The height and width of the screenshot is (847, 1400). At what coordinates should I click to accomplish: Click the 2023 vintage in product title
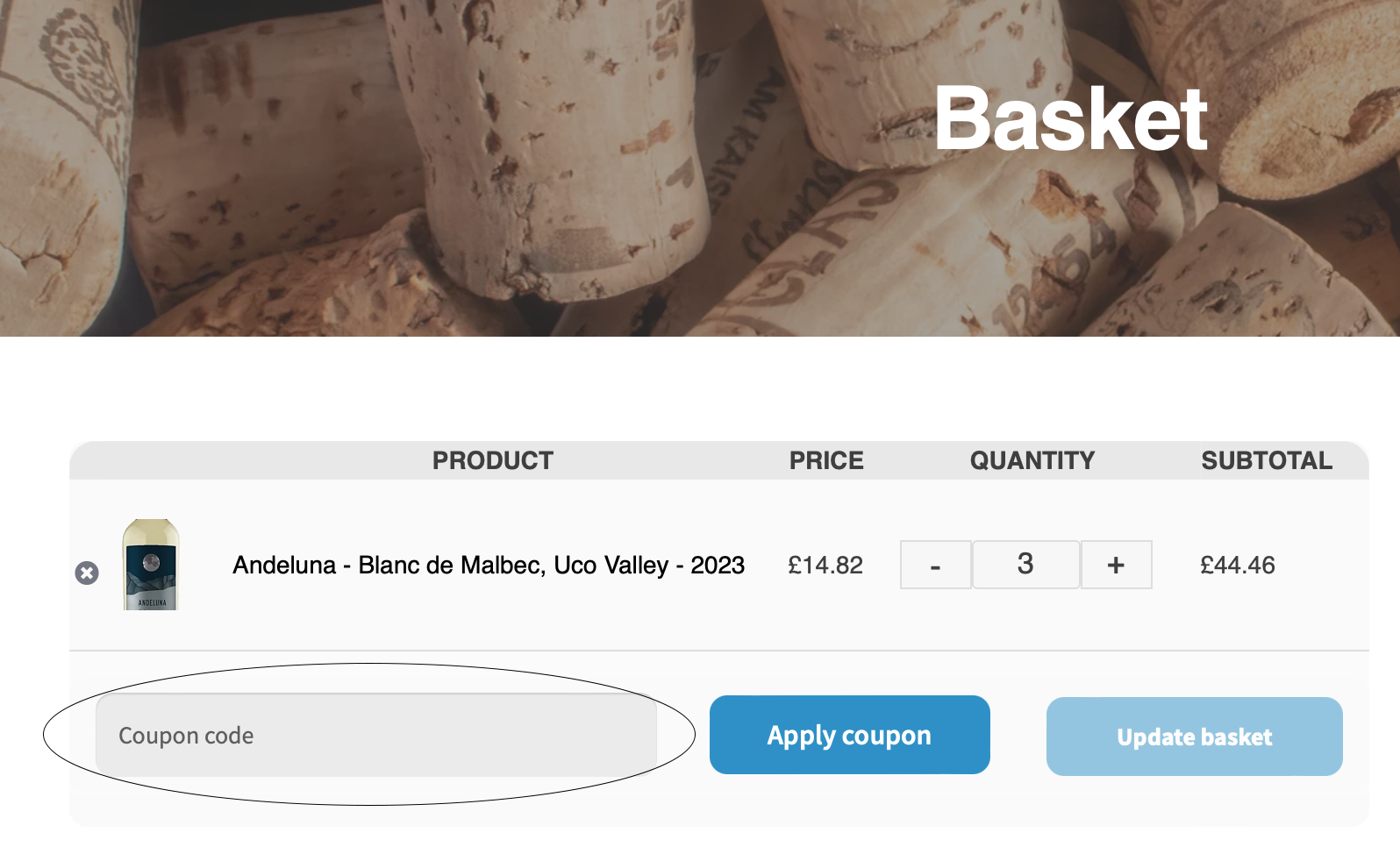pos(718,566)
